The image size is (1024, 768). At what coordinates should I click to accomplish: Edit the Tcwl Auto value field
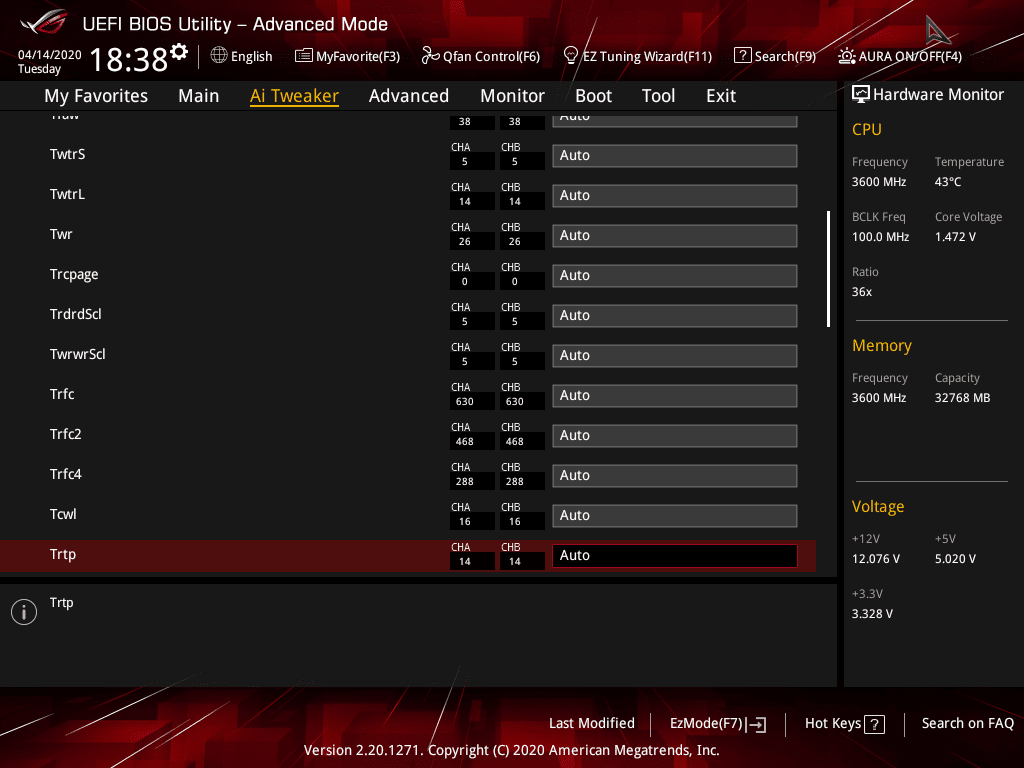pos(675,515)
